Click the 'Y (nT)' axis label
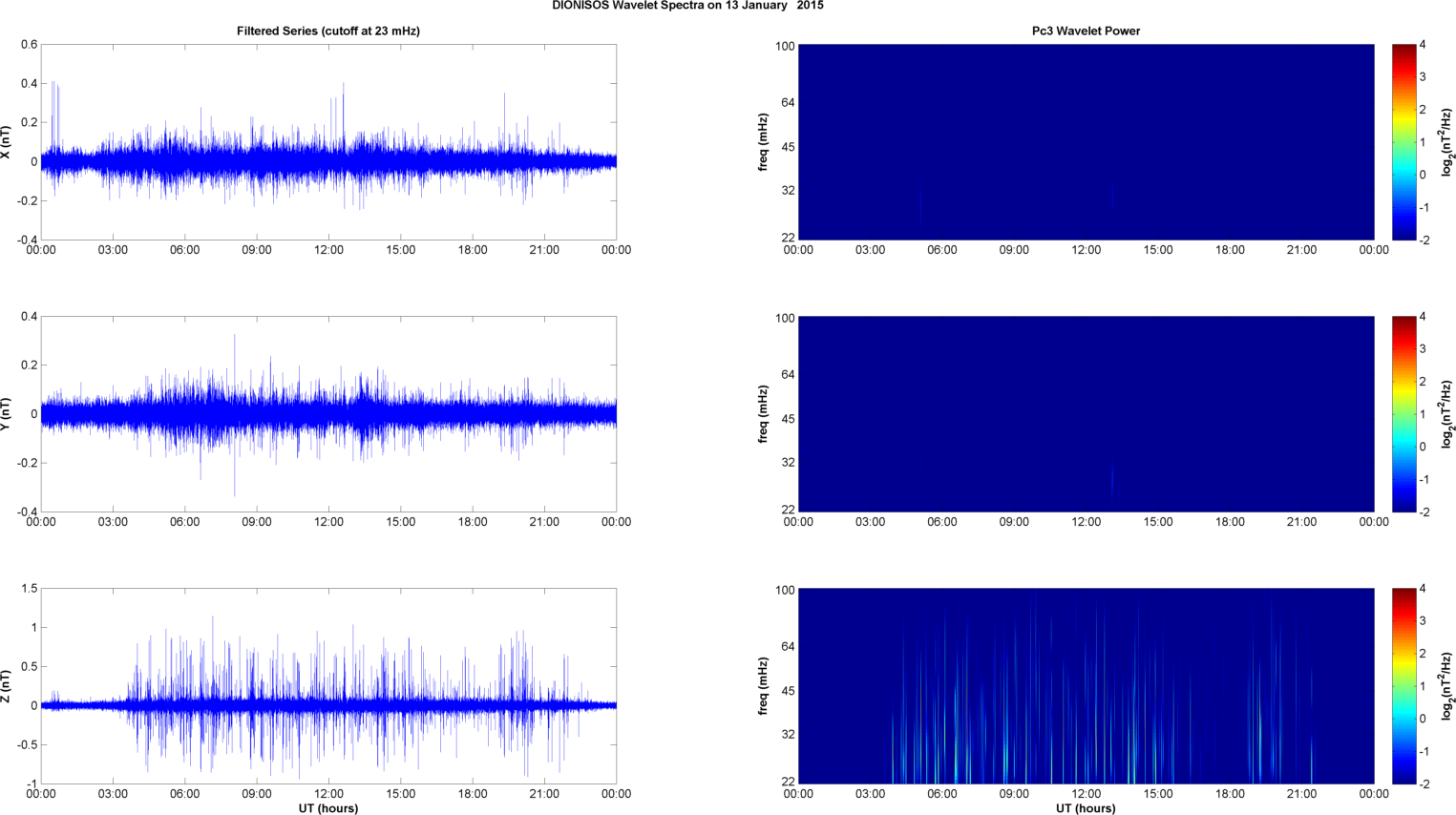 pos(6,414)
